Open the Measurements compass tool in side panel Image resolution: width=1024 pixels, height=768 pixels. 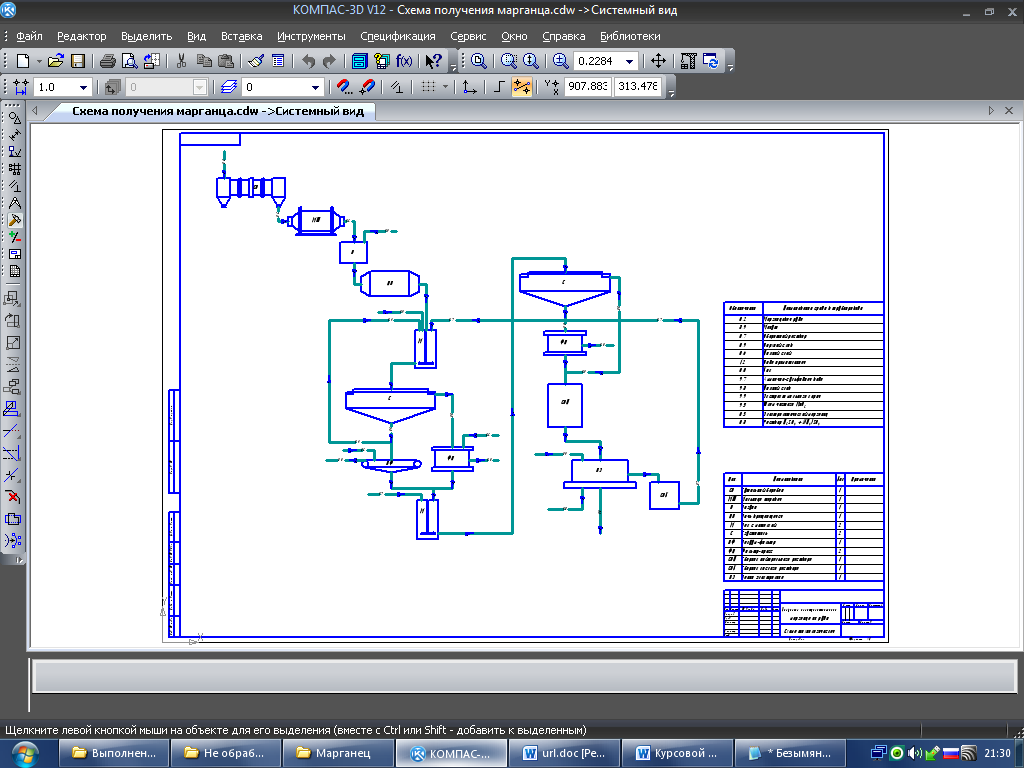pyautogui.click(x=14, y=203)
